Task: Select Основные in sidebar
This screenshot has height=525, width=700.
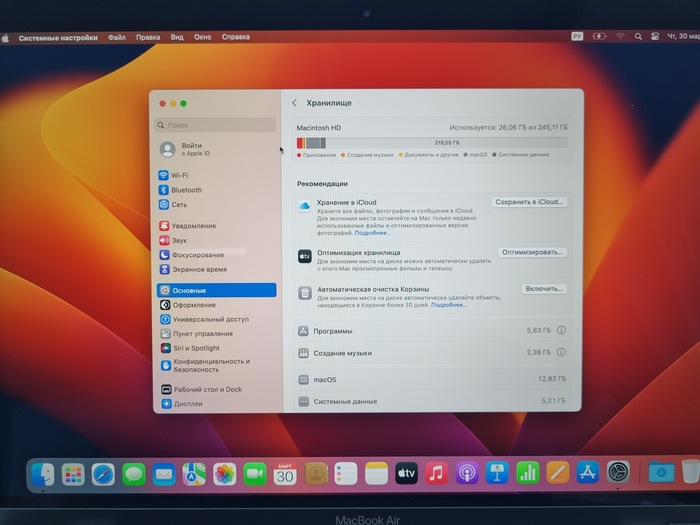Action: [x=217, y=290]
